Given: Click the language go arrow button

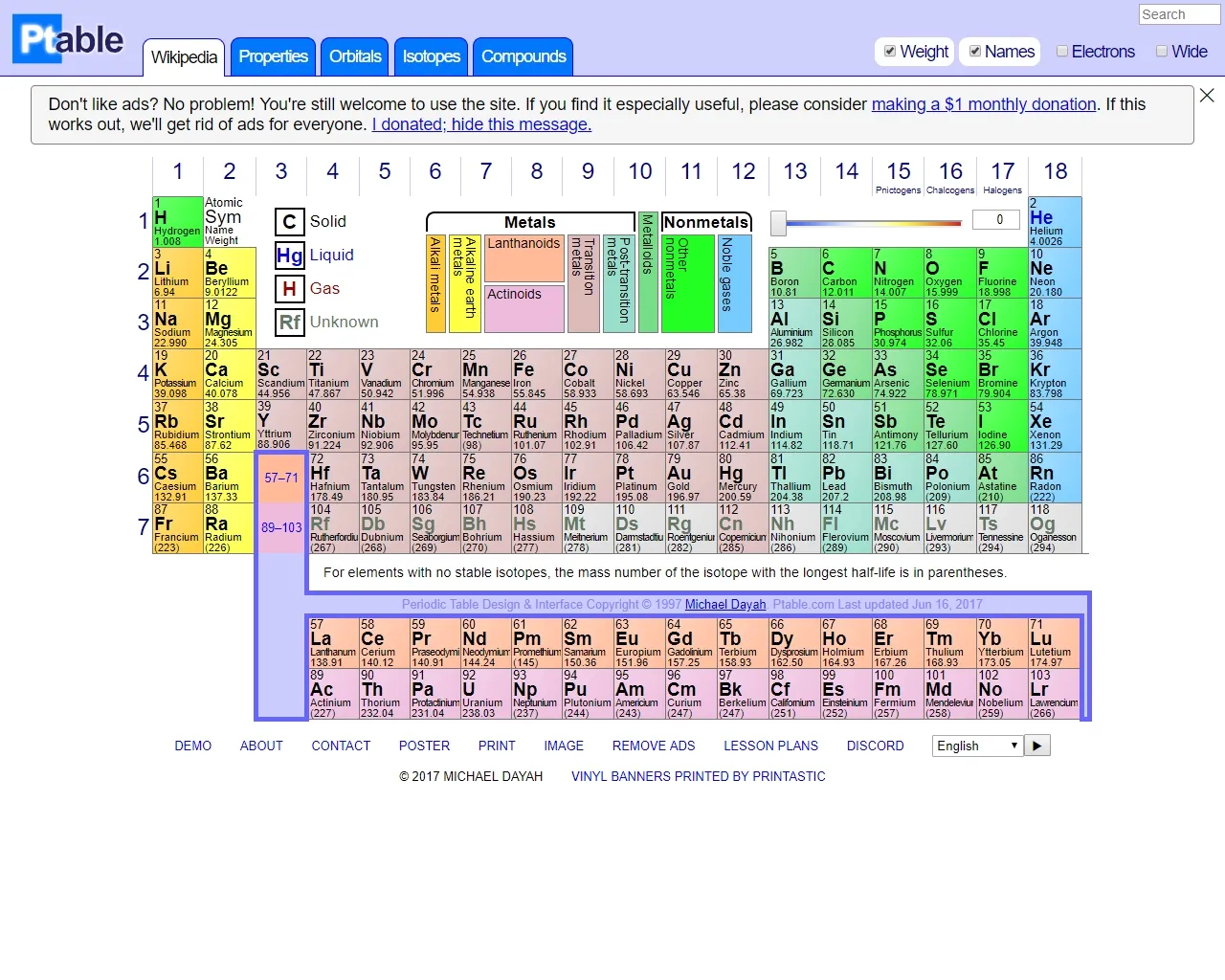Looking at the screenshot, I should [x=1037, y=746].
